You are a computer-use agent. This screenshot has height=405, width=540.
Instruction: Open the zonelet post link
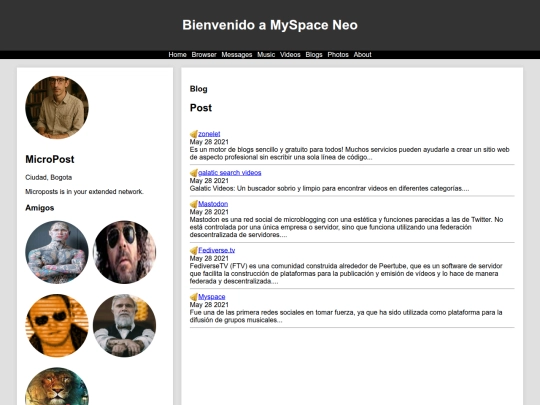(x=209, y=134)
